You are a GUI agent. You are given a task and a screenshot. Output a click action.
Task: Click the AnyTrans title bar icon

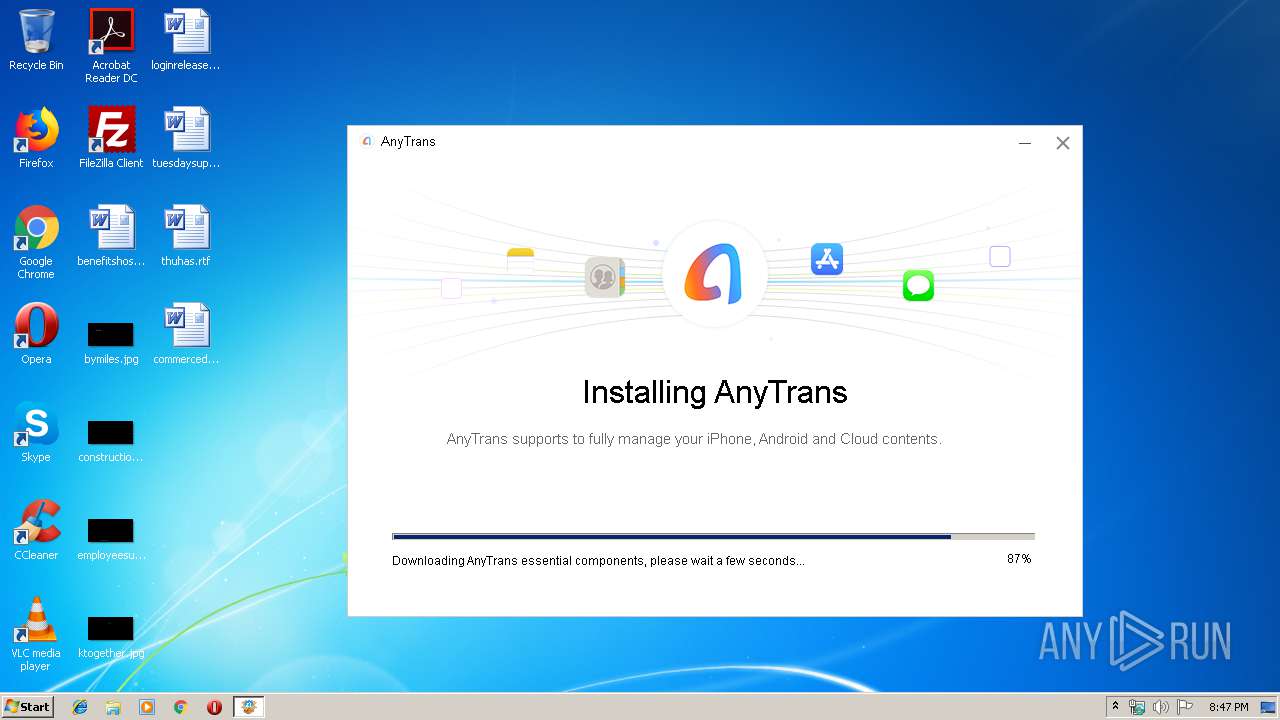click(x=366, y=142)
